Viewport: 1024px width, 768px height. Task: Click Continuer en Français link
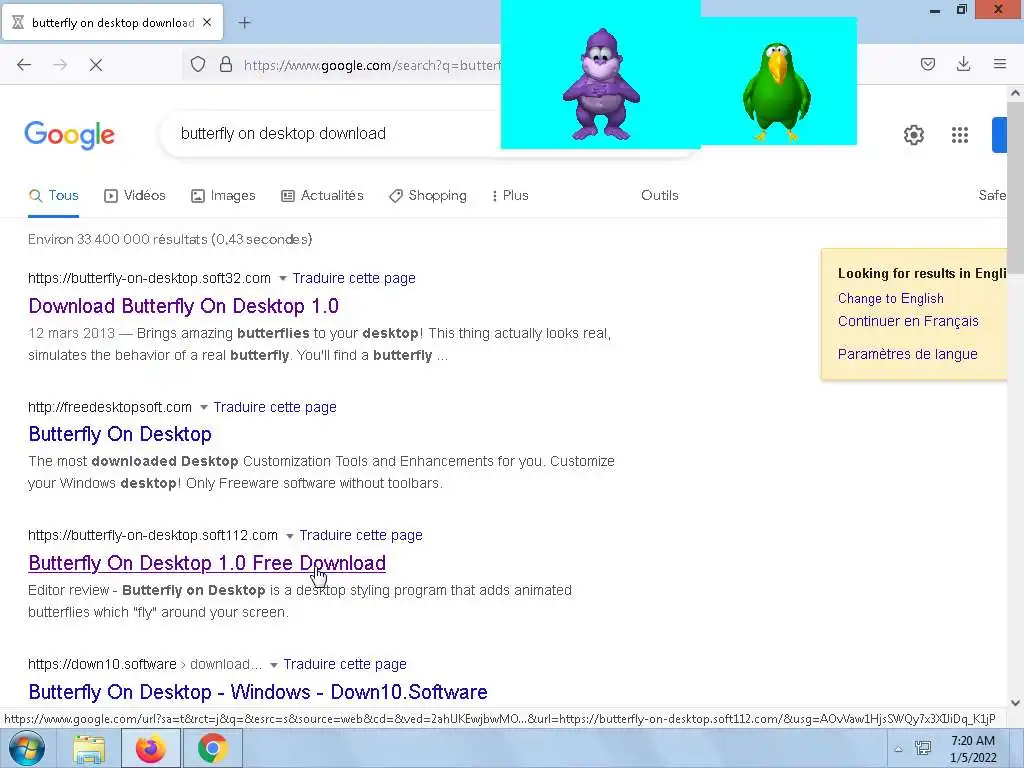pos(908,321)
